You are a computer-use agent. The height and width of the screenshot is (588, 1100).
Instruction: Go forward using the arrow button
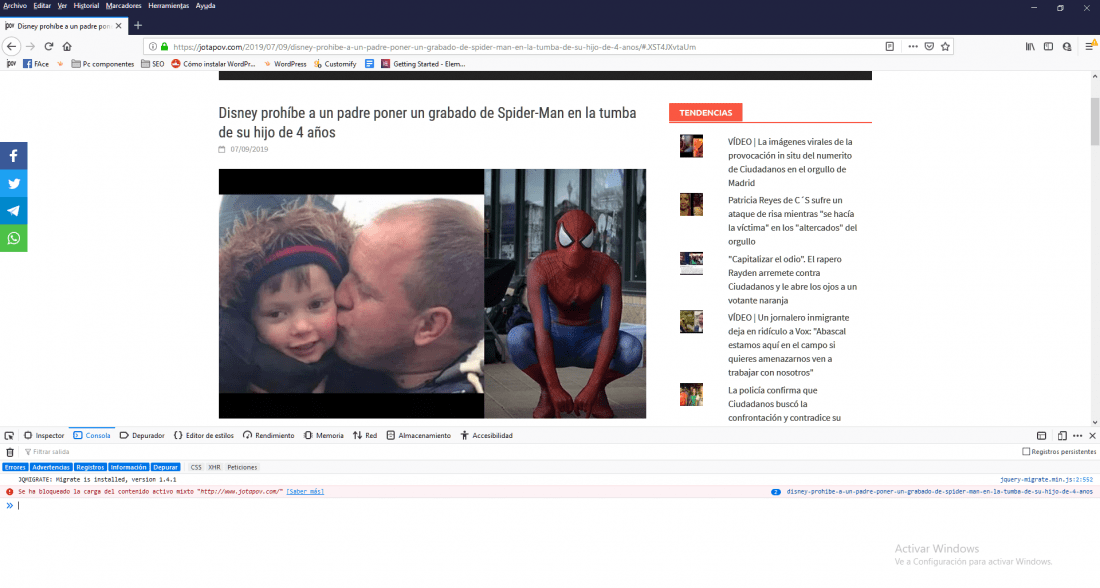coord(30,46)
